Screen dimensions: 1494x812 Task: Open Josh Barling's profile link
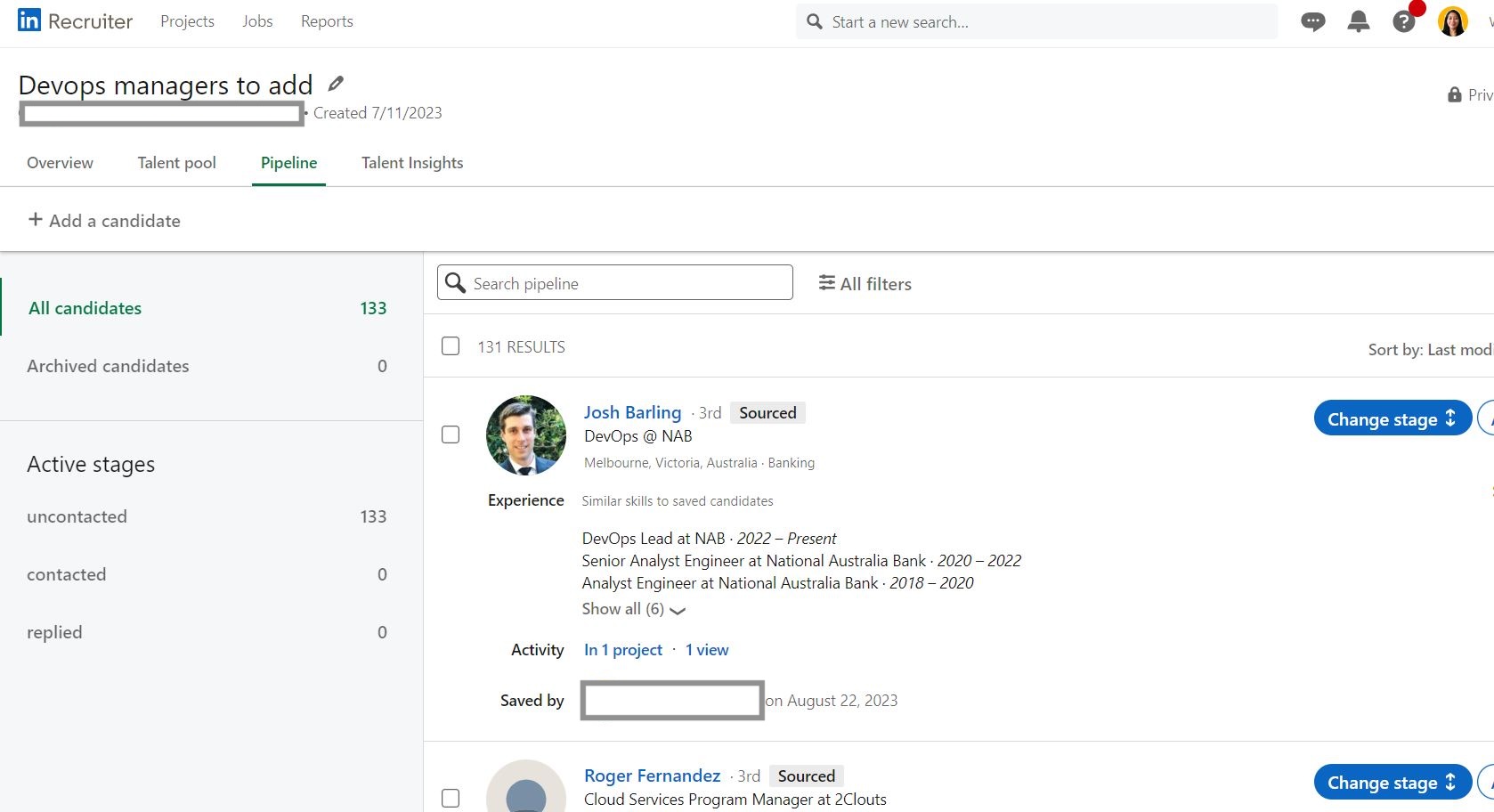(632, 412)
